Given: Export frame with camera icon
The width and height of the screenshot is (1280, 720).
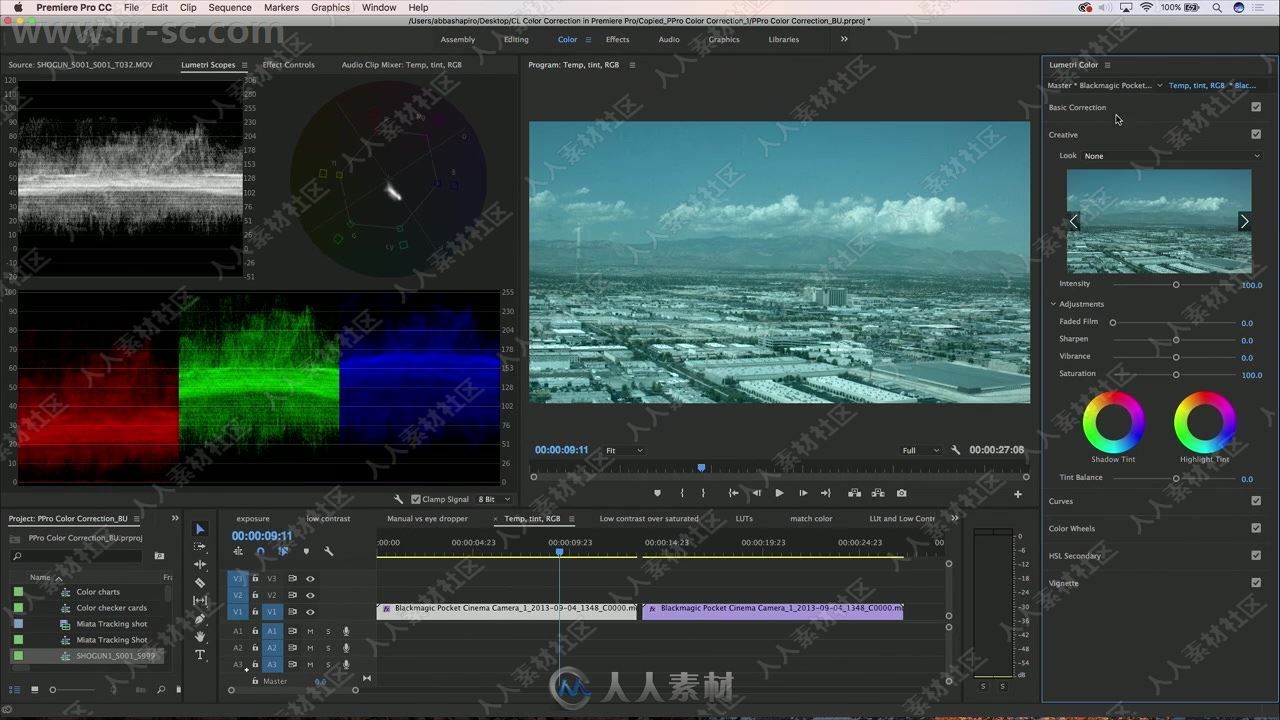Looking at the screenshot, I should click(901, 493).
